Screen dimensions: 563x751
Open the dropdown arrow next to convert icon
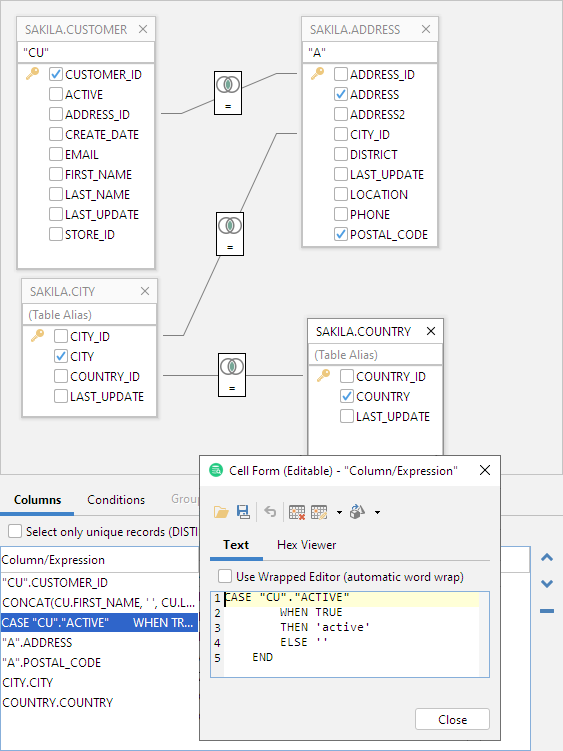coord(378,512)
